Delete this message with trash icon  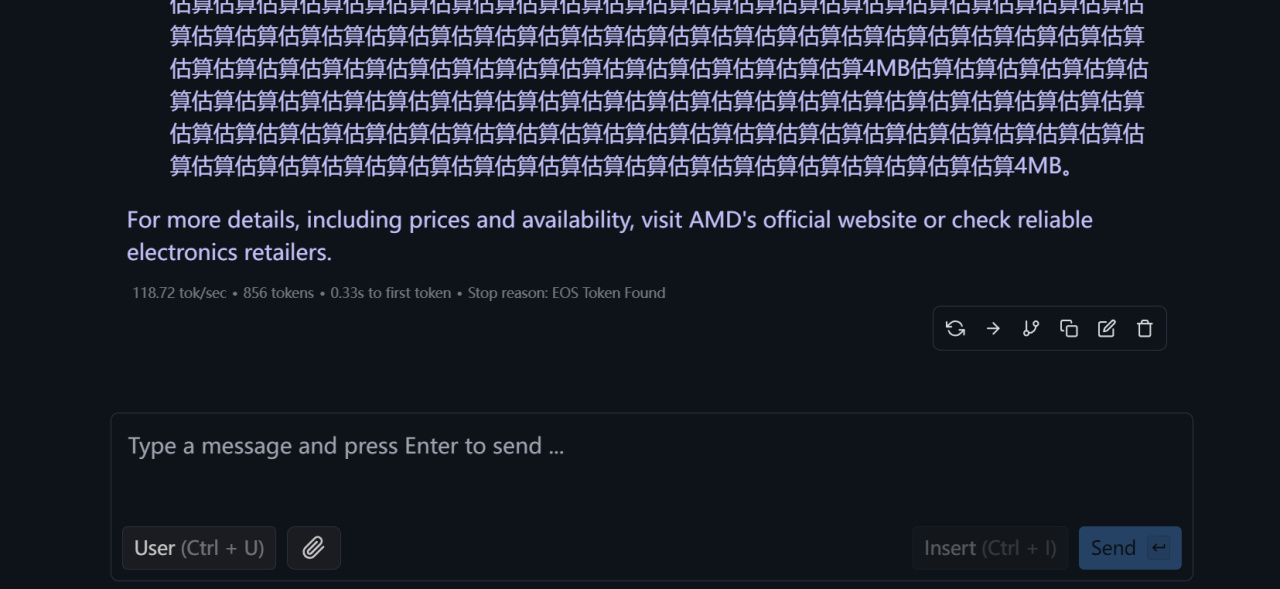1145,329
